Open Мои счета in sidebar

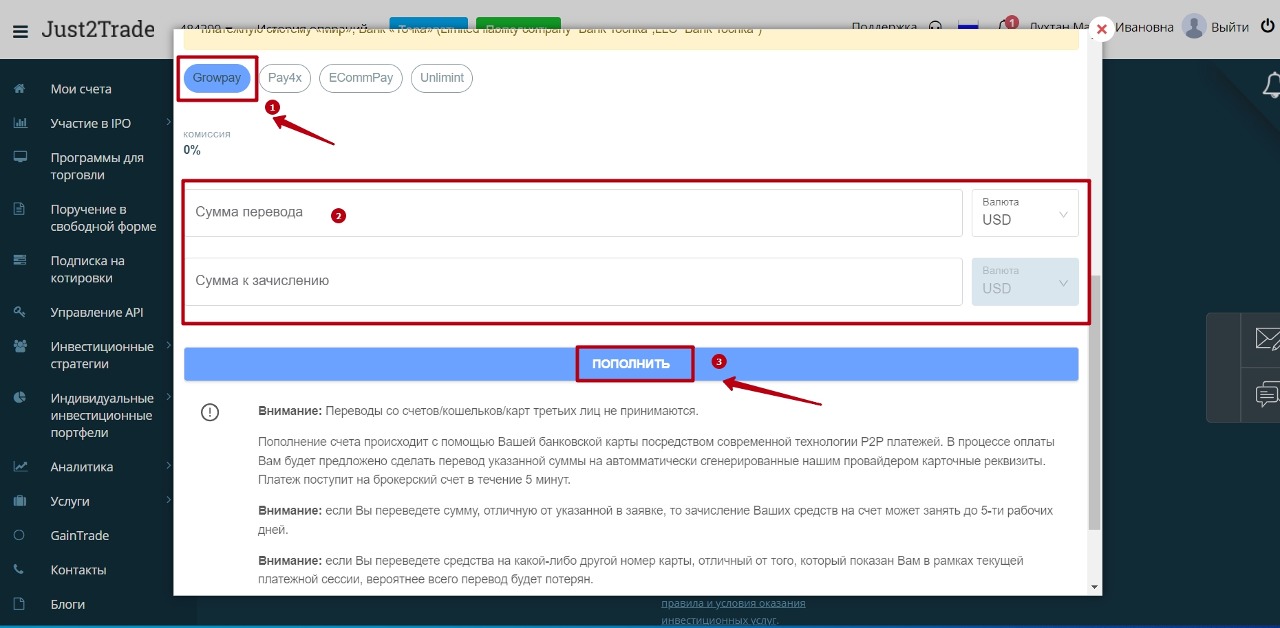click(x=81, y=89)
